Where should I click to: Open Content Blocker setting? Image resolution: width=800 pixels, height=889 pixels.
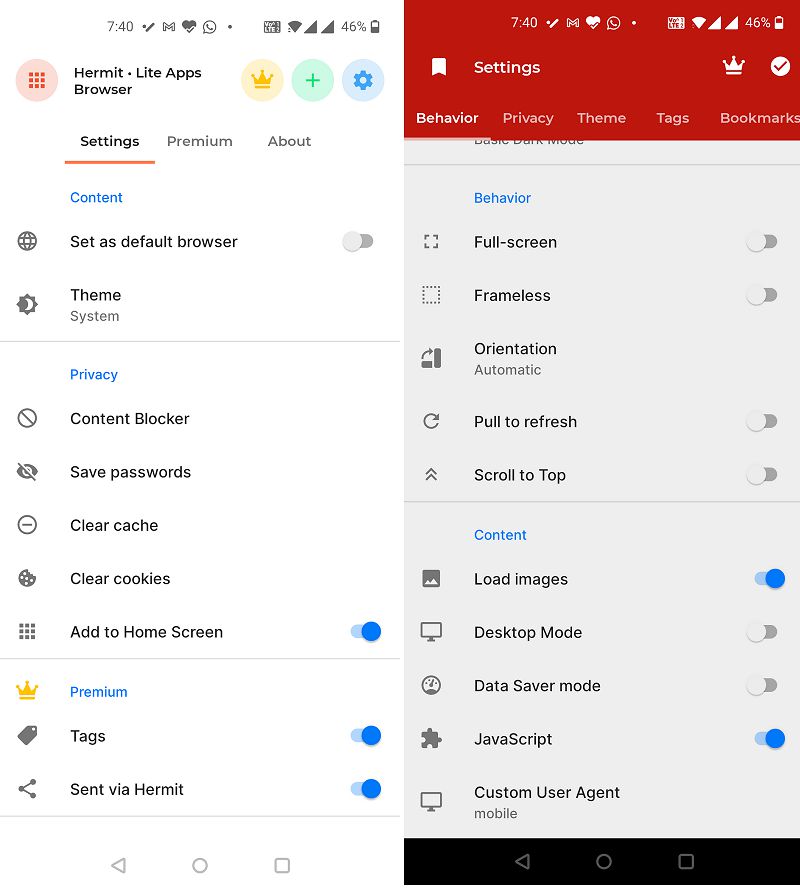(129, 419)
